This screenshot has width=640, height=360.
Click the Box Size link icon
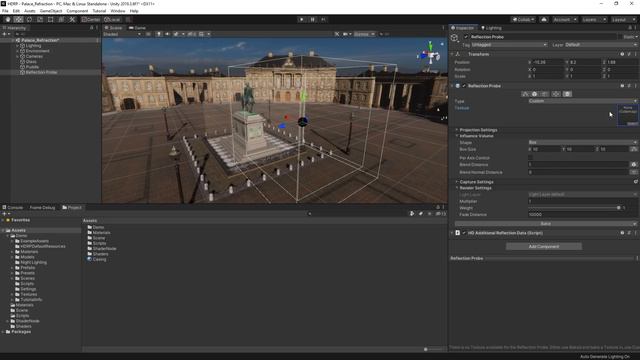click(633, 149)
